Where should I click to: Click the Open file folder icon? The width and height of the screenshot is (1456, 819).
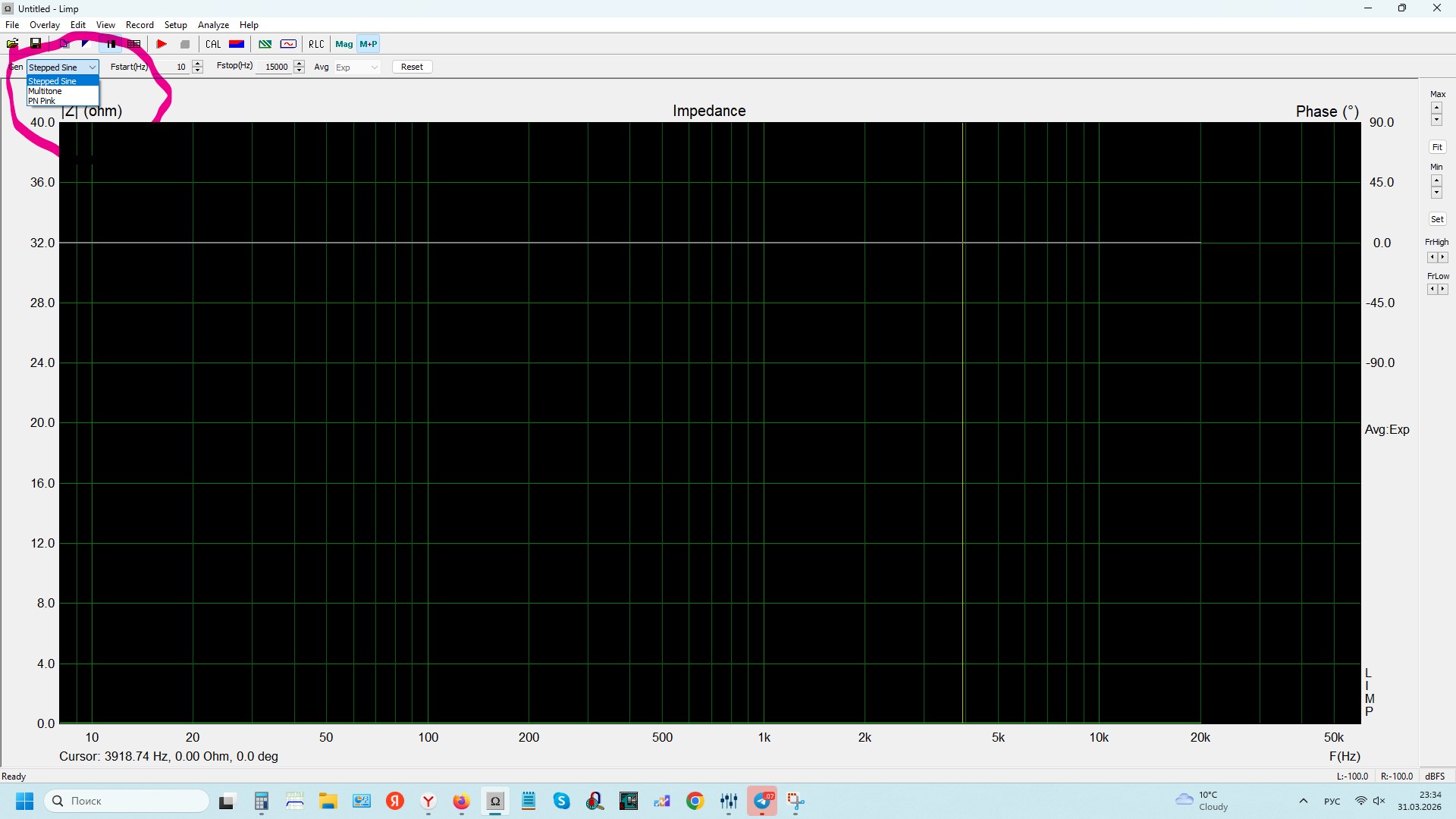[13, 44]
